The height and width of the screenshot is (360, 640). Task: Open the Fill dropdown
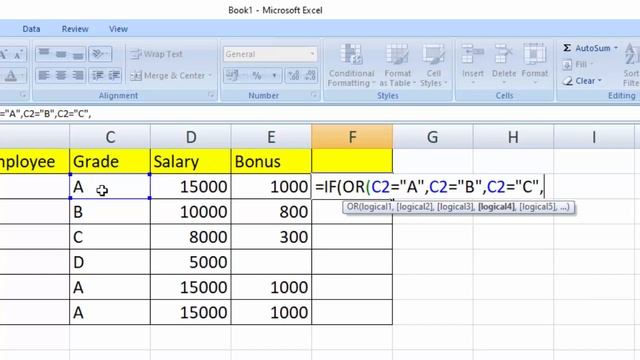(578, 64)
